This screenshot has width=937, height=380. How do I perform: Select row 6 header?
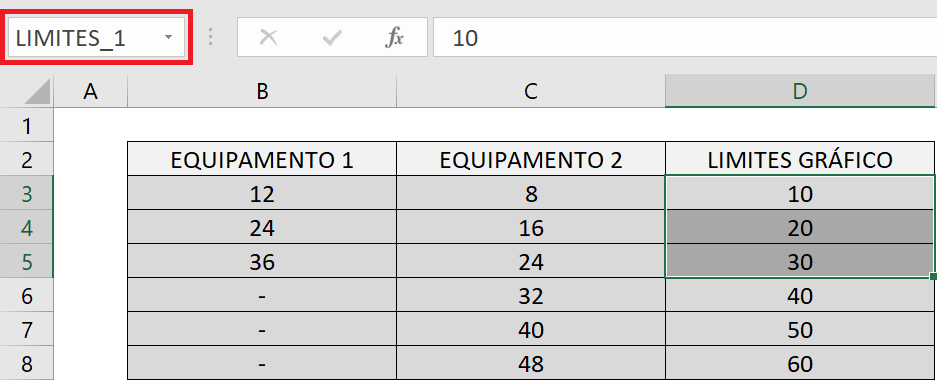pos(27,295)
